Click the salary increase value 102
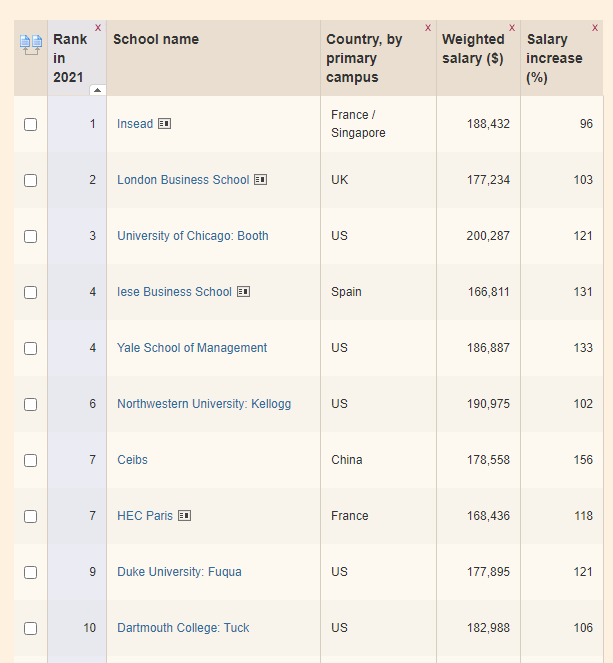The width and height of the screenshot is (613, 663). click(x=583, y=404)
